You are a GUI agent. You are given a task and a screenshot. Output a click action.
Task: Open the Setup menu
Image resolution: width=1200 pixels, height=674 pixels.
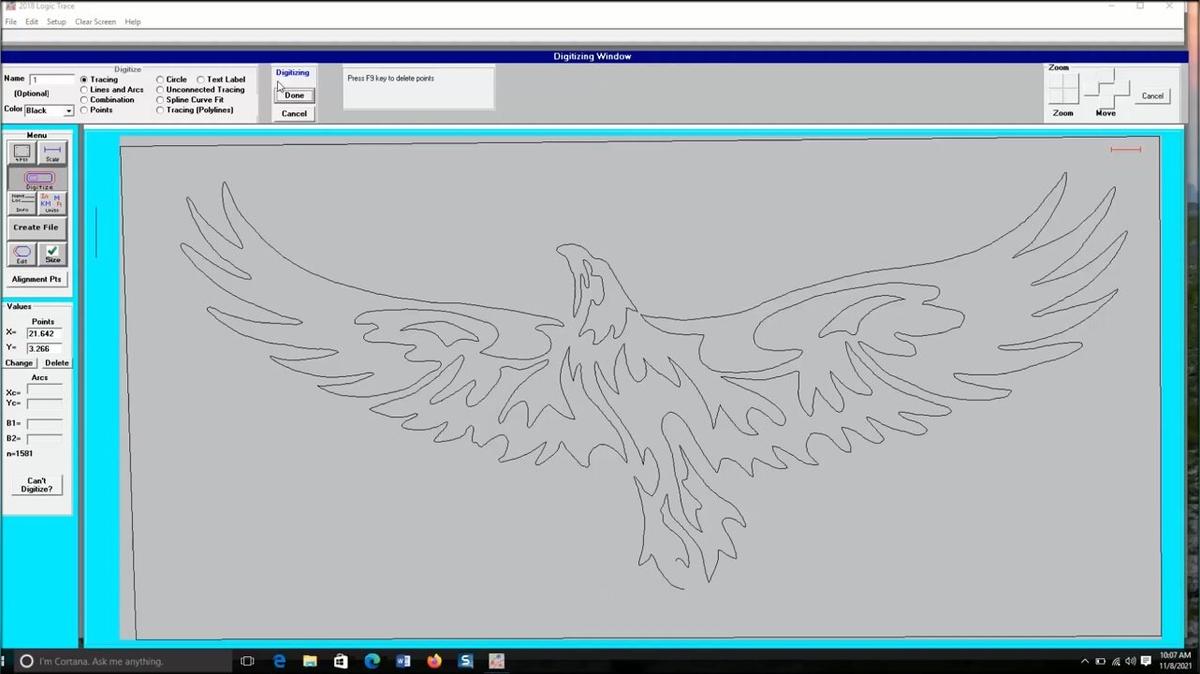coord(56,22)
